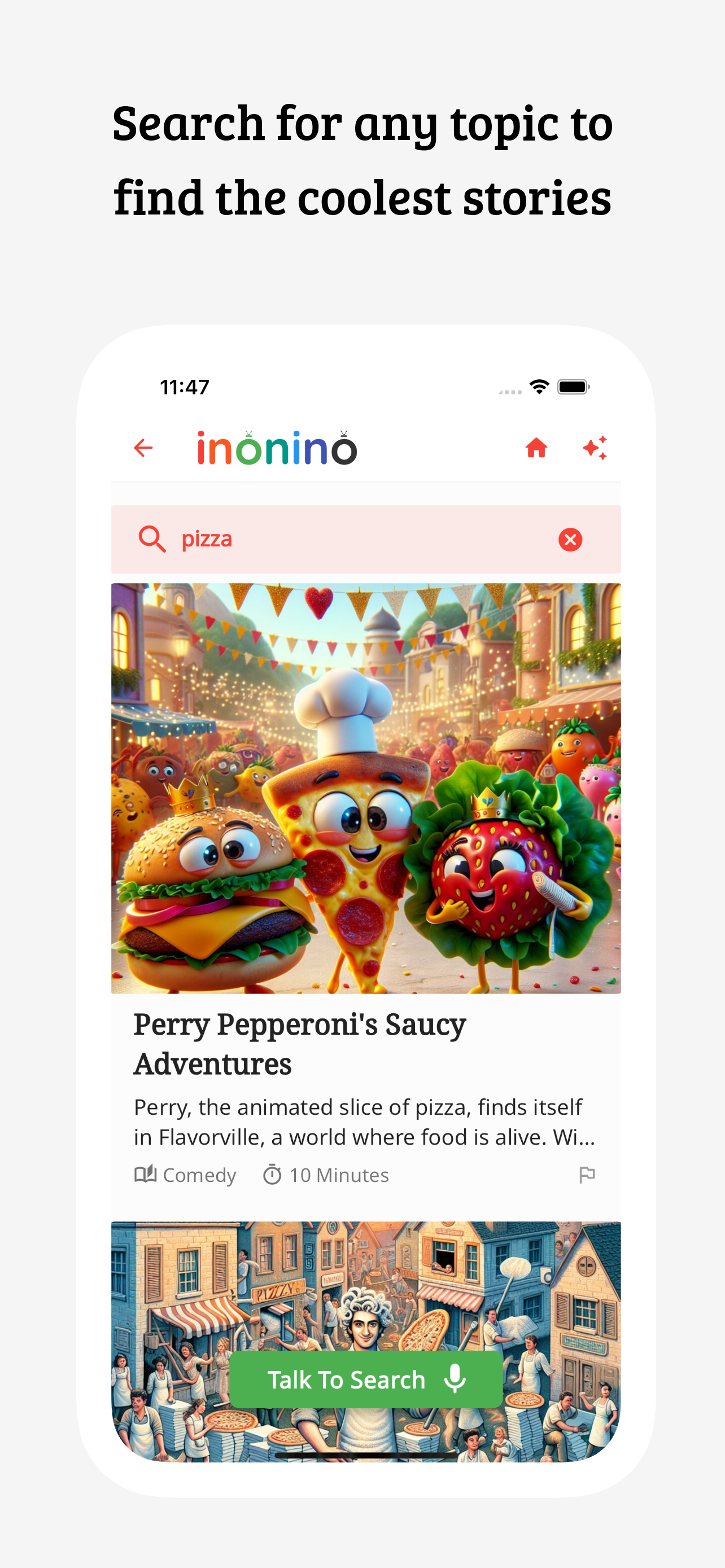Select the pizza search field
The image size is (725, 1568).
pos(366,539)
